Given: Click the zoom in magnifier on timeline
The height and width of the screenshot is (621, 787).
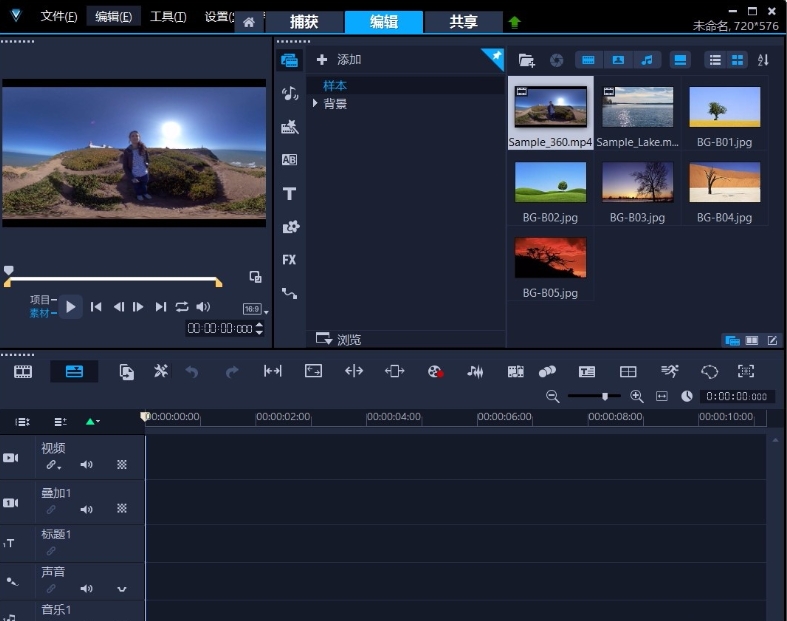Looking at the screenshot, I should click(x=637, y=397).
